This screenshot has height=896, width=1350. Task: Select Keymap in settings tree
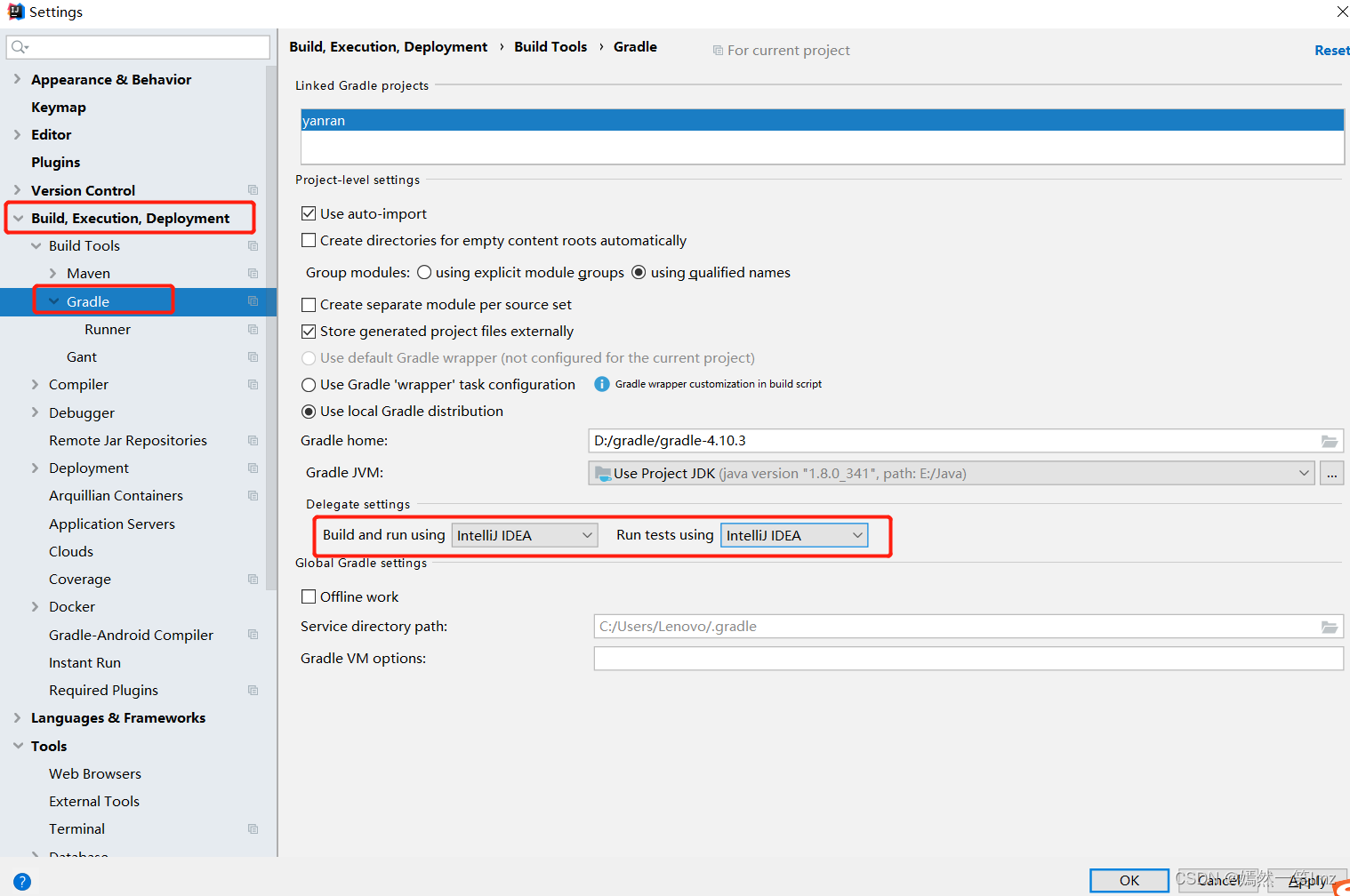59,107
